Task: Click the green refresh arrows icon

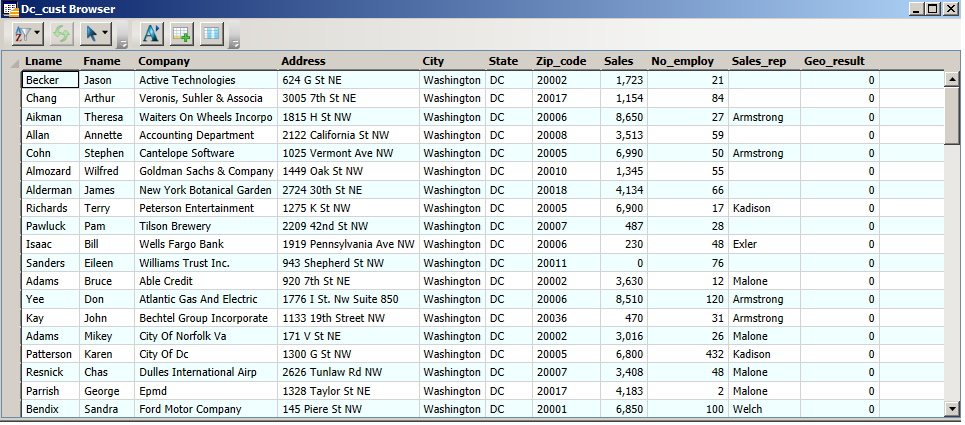Action: point(62,34)
